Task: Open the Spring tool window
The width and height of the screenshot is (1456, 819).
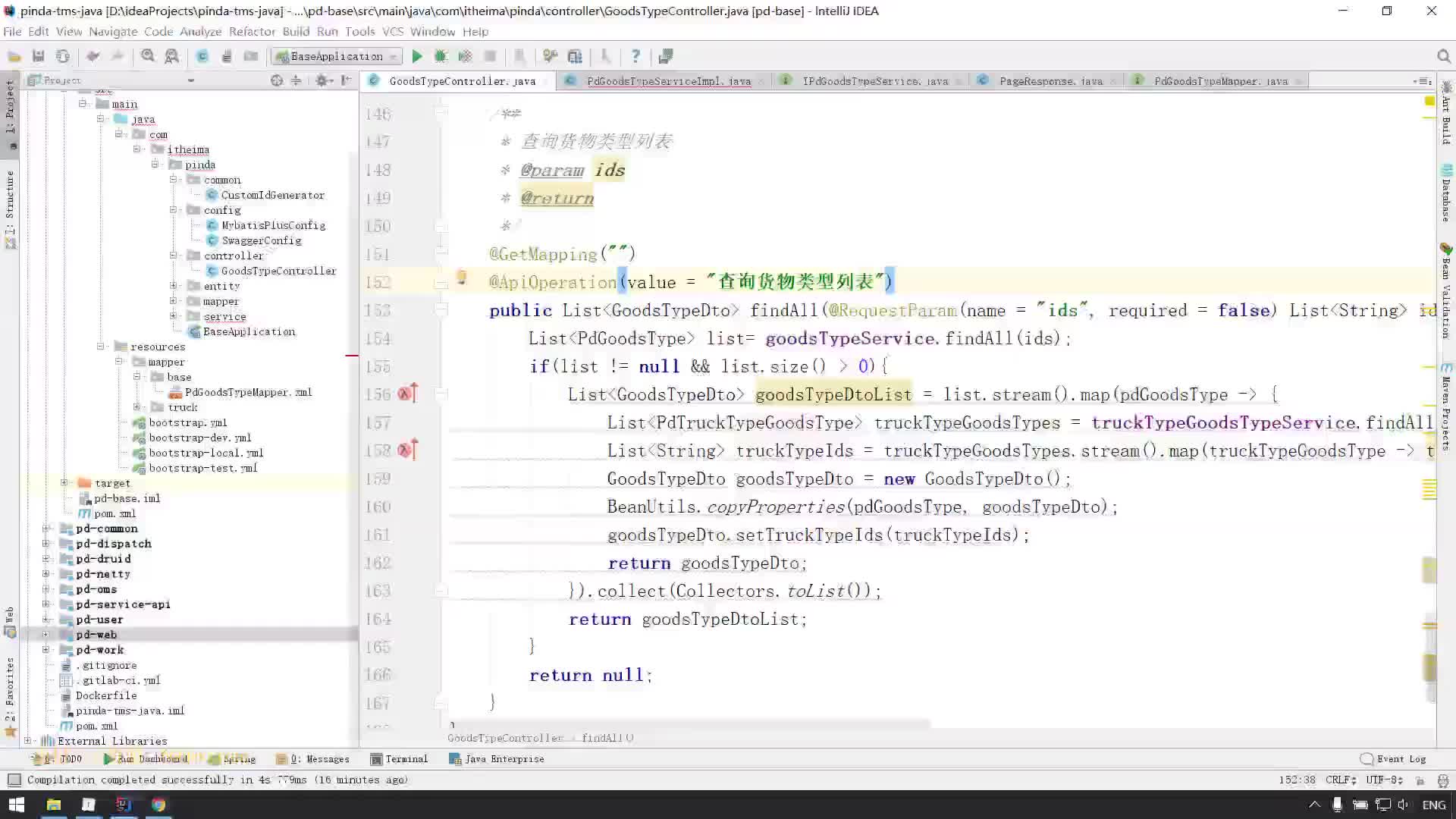Action: (x=232, y=759)
